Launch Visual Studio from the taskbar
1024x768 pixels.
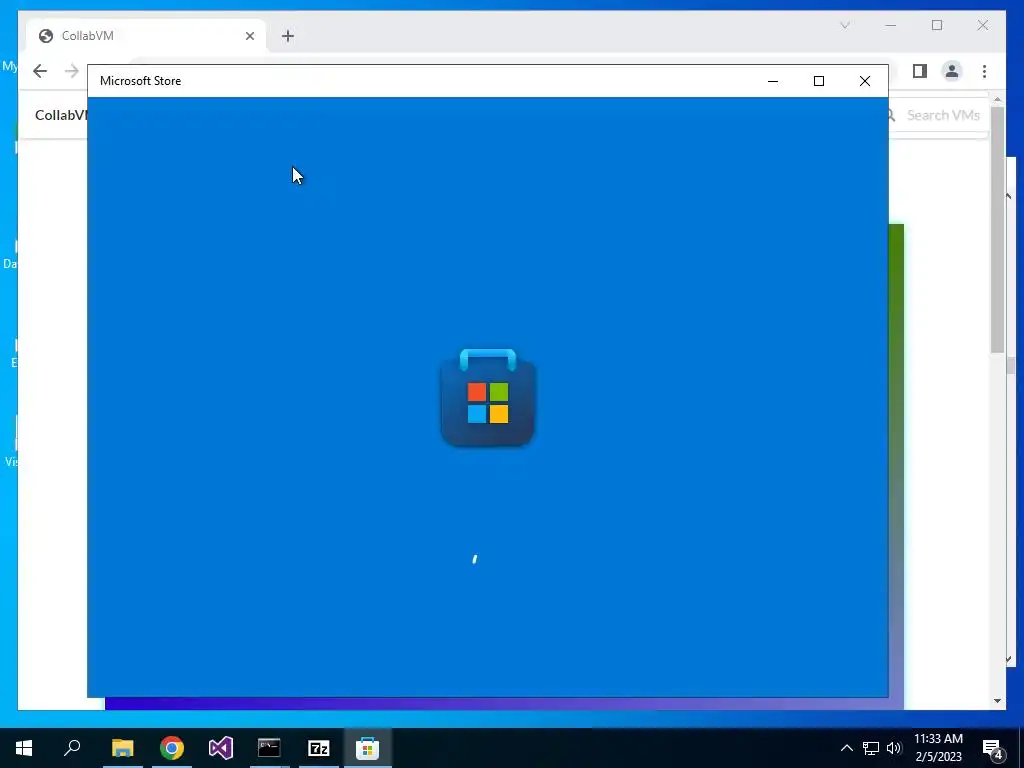221,748
